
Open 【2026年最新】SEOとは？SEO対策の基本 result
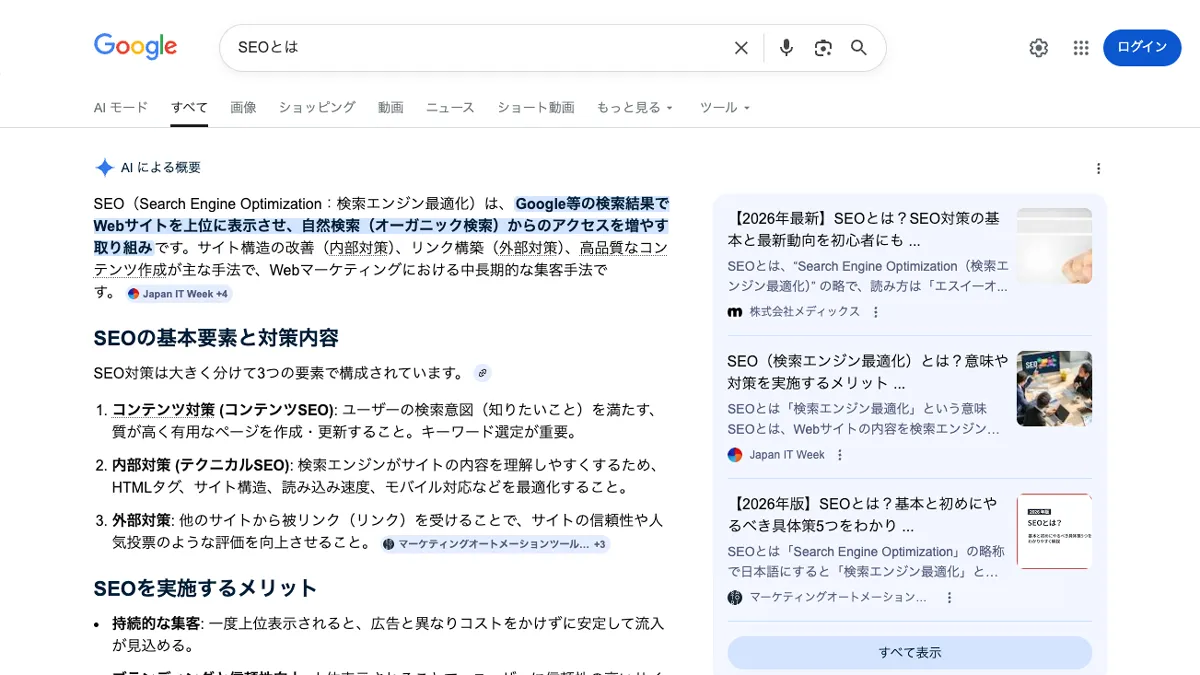point(864,229)
